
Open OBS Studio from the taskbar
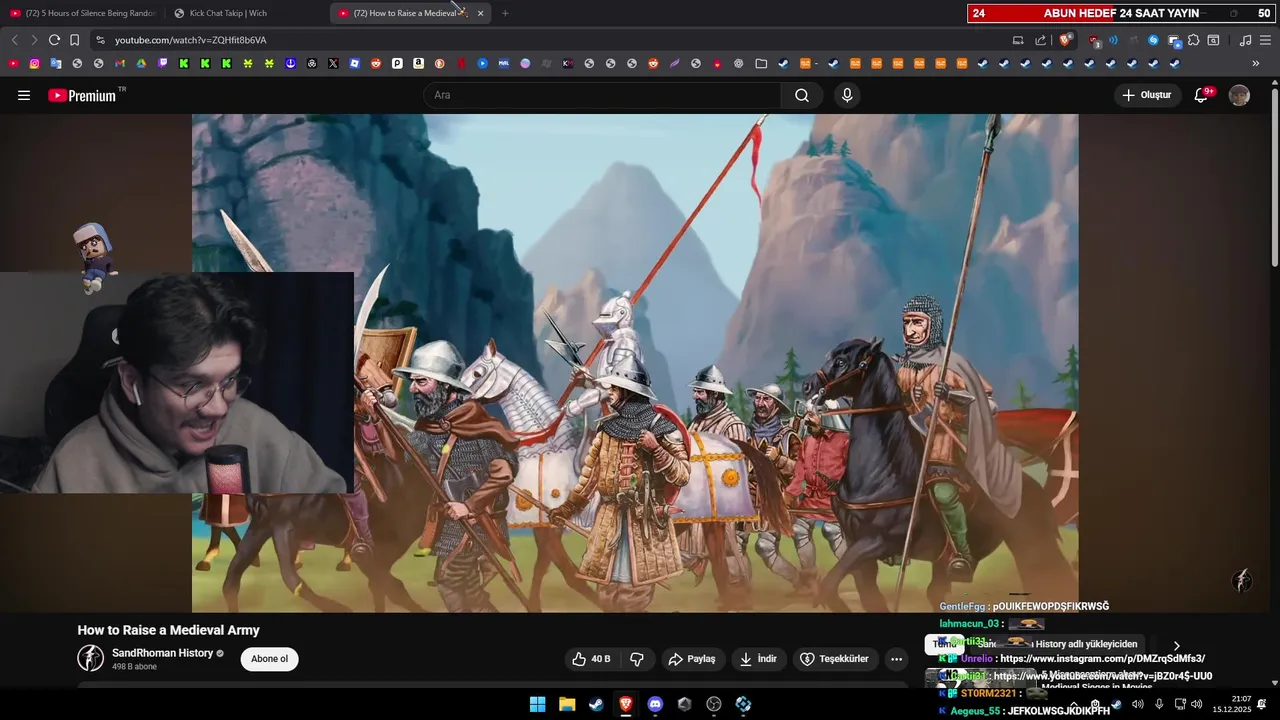[714, 704]
